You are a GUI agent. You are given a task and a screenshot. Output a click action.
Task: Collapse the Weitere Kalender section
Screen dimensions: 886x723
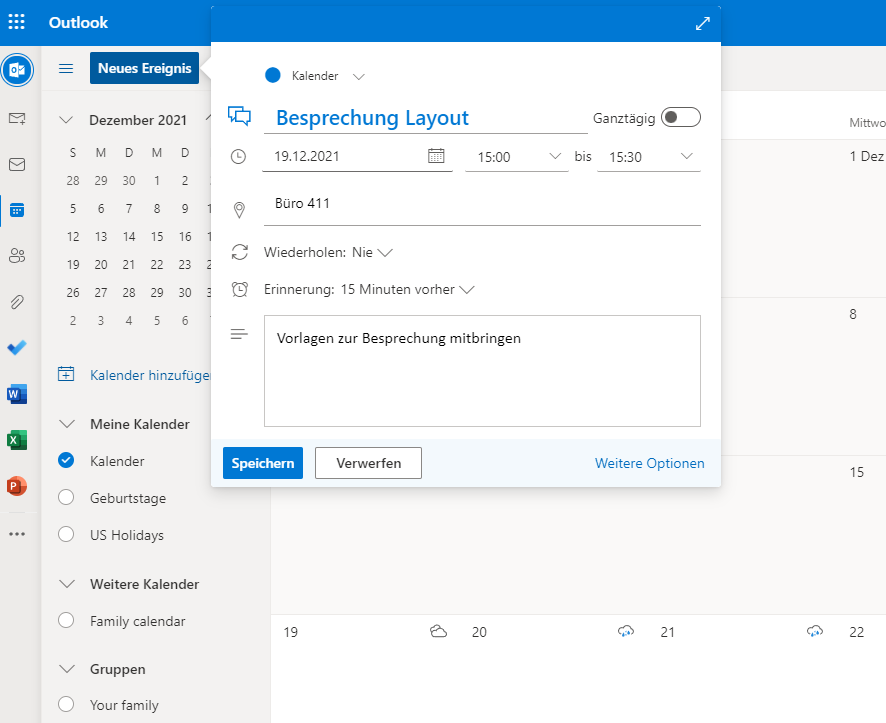[67, 583]
